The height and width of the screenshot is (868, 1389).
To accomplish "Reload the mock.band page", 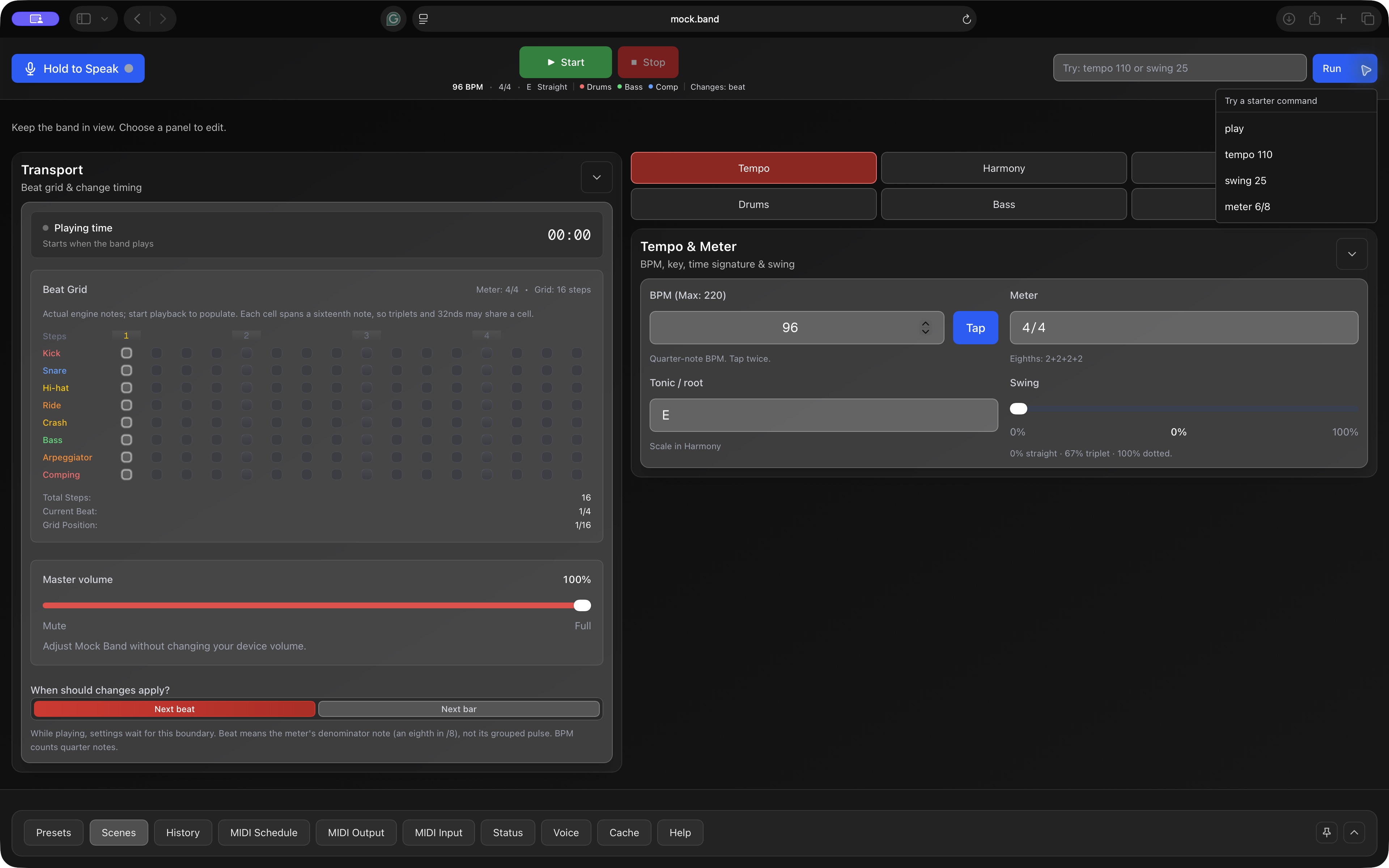I will [967, 19].
